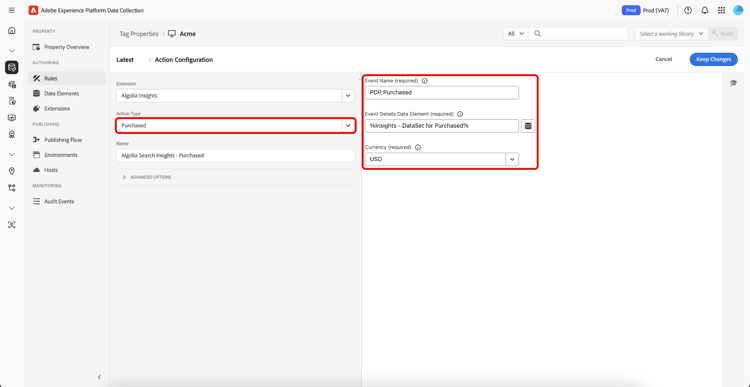The height and width of the screenshot is (387, 750).
Task: Click Cancel button
Action: click(x=663, y=59)
